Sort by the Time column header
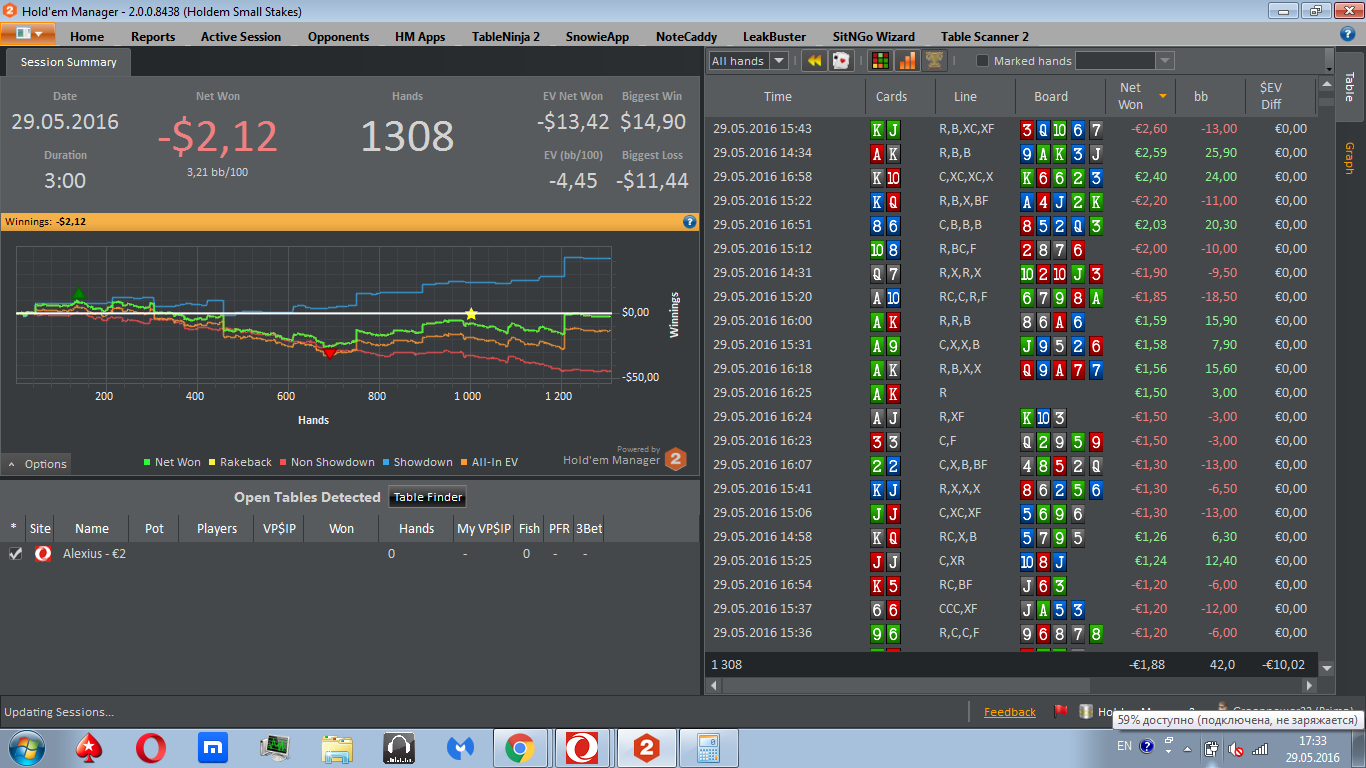The image size is (1366, 768). [x=777, y=97]
